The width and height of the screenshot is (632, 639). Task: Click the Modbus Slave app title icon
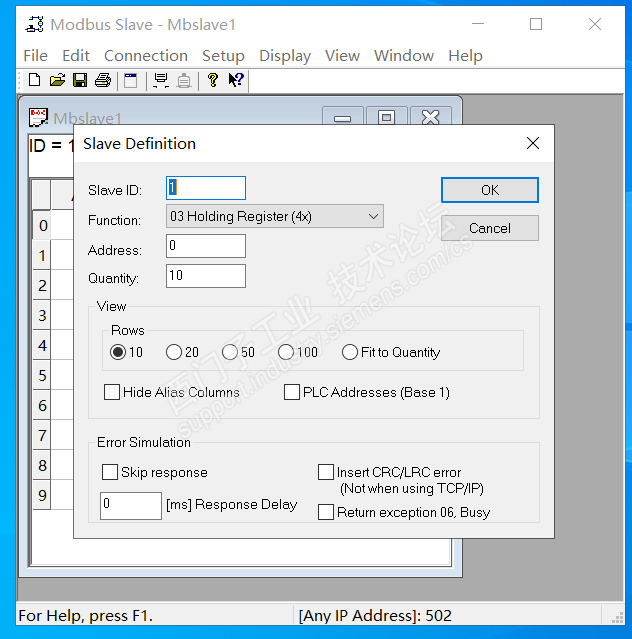[35, 24]
